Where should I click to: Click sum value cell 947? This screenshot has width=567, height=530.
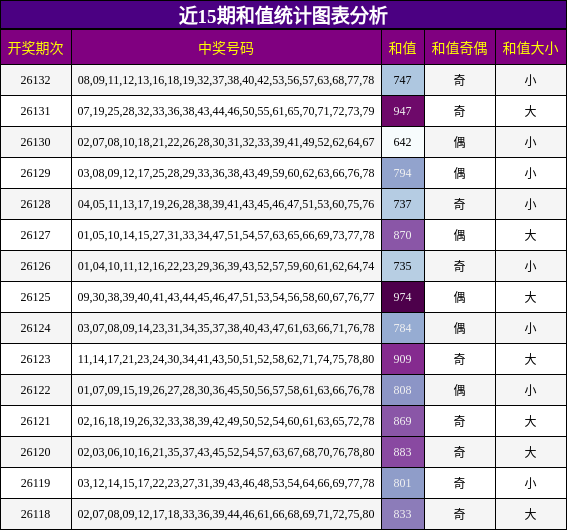pos(402,111)
